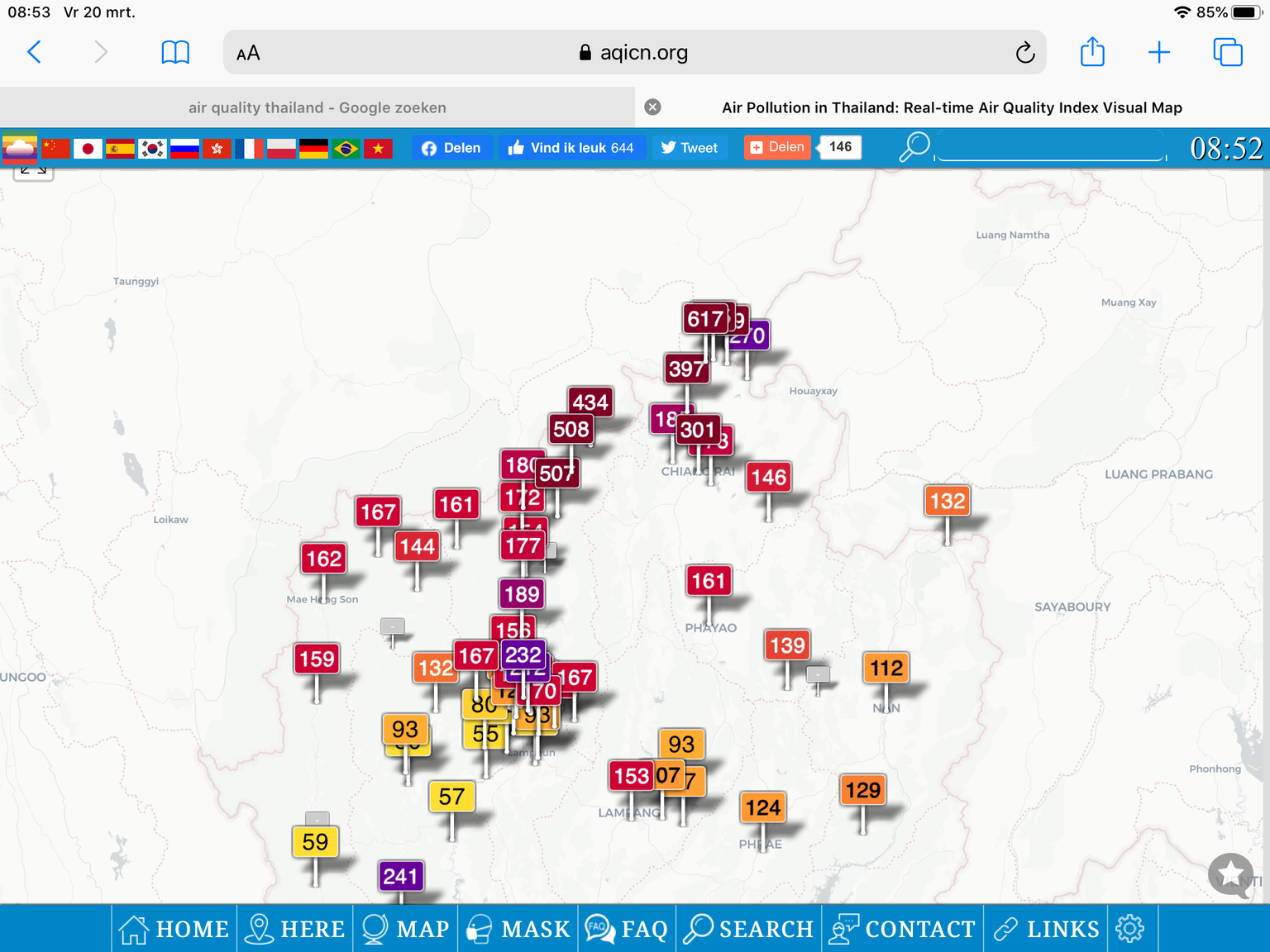The image size is (1270, 952).
Task: Open settings with the gear icon
Action: [x=1130, y=929]
